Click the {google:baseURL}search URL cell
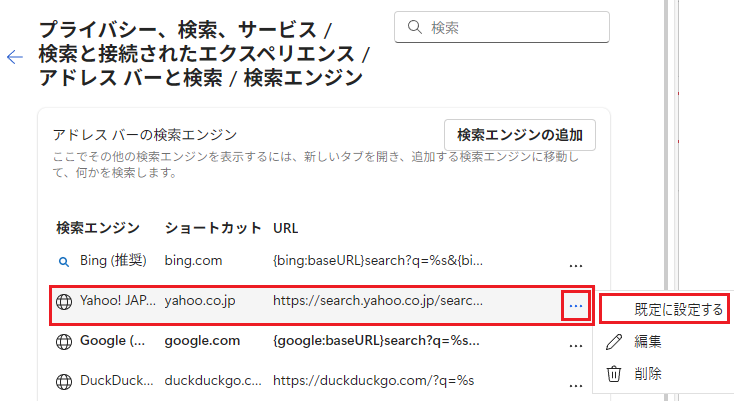The width and height of the screenshot is (734, 401). tap(376, 340)
